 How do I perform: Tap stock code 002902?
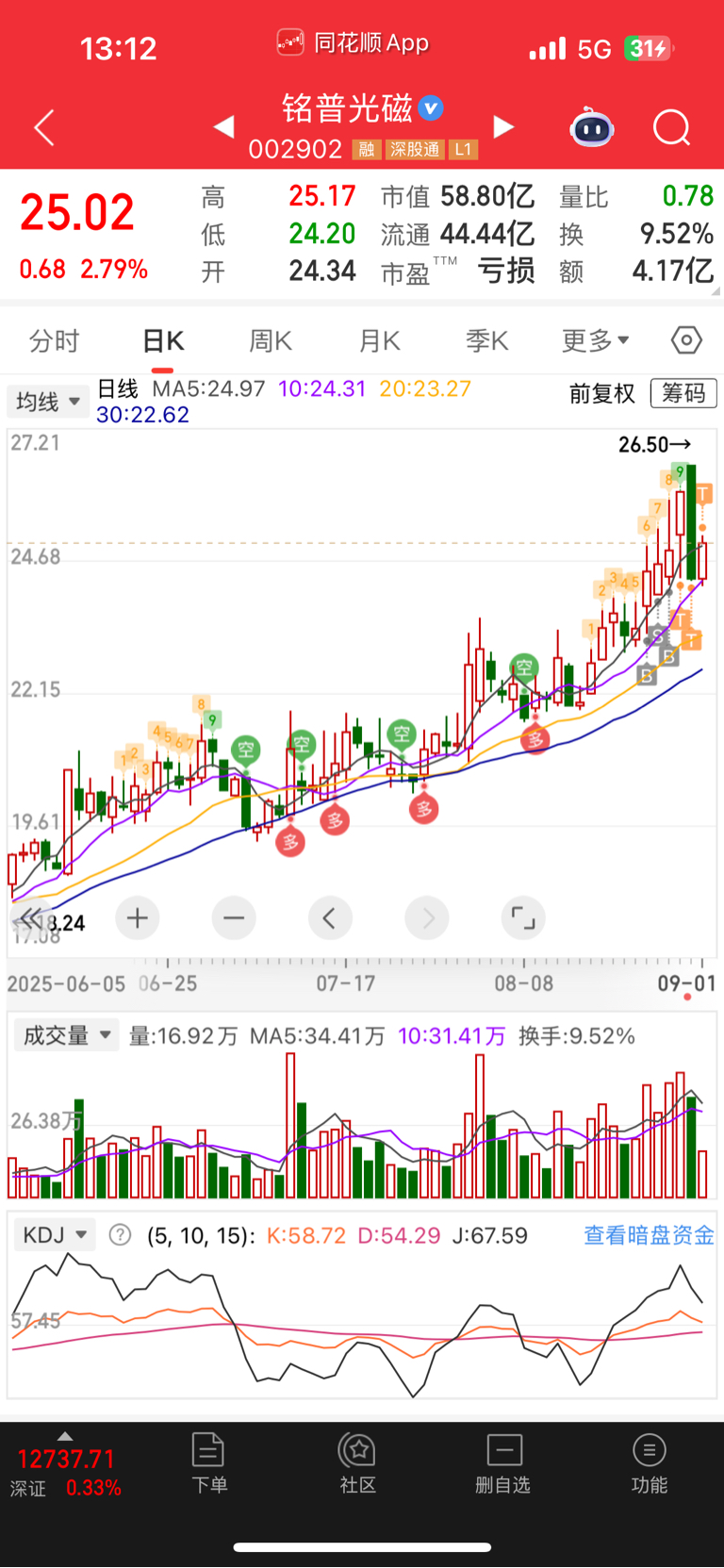click(295, 150)
